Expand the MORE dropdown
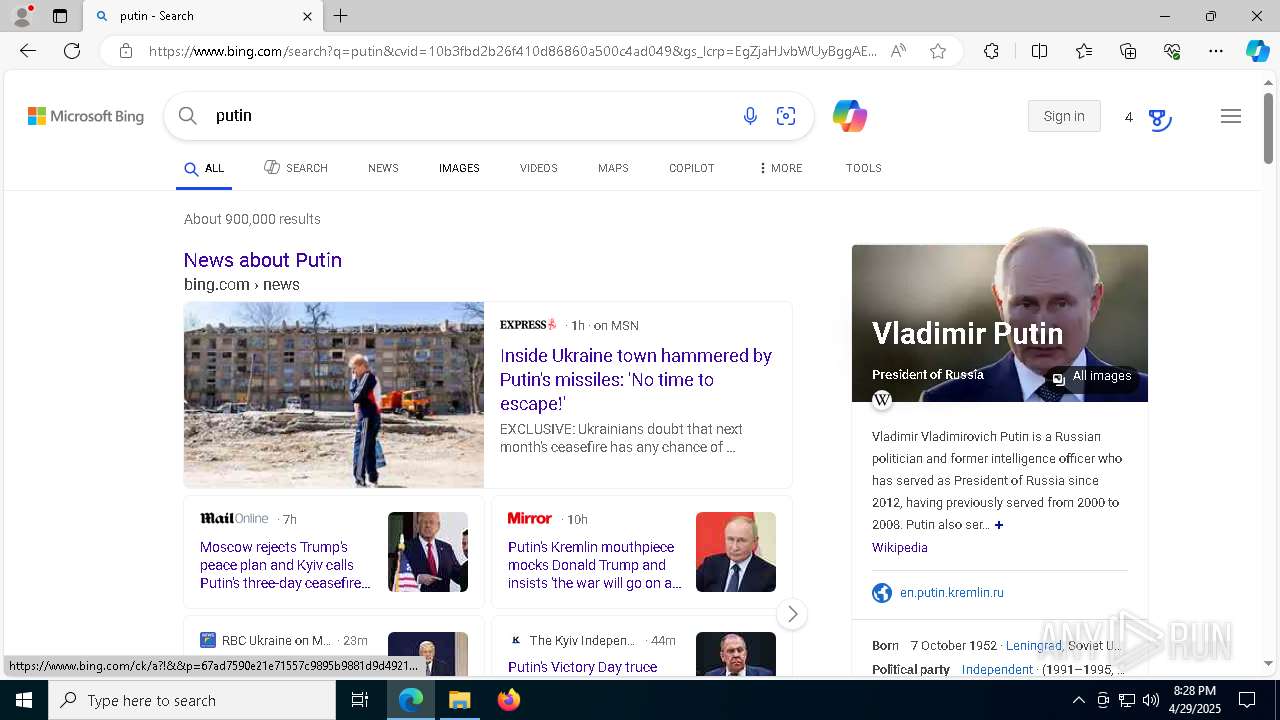The image size is (1280, 720). pyautogui.click(x=780, y=168)
